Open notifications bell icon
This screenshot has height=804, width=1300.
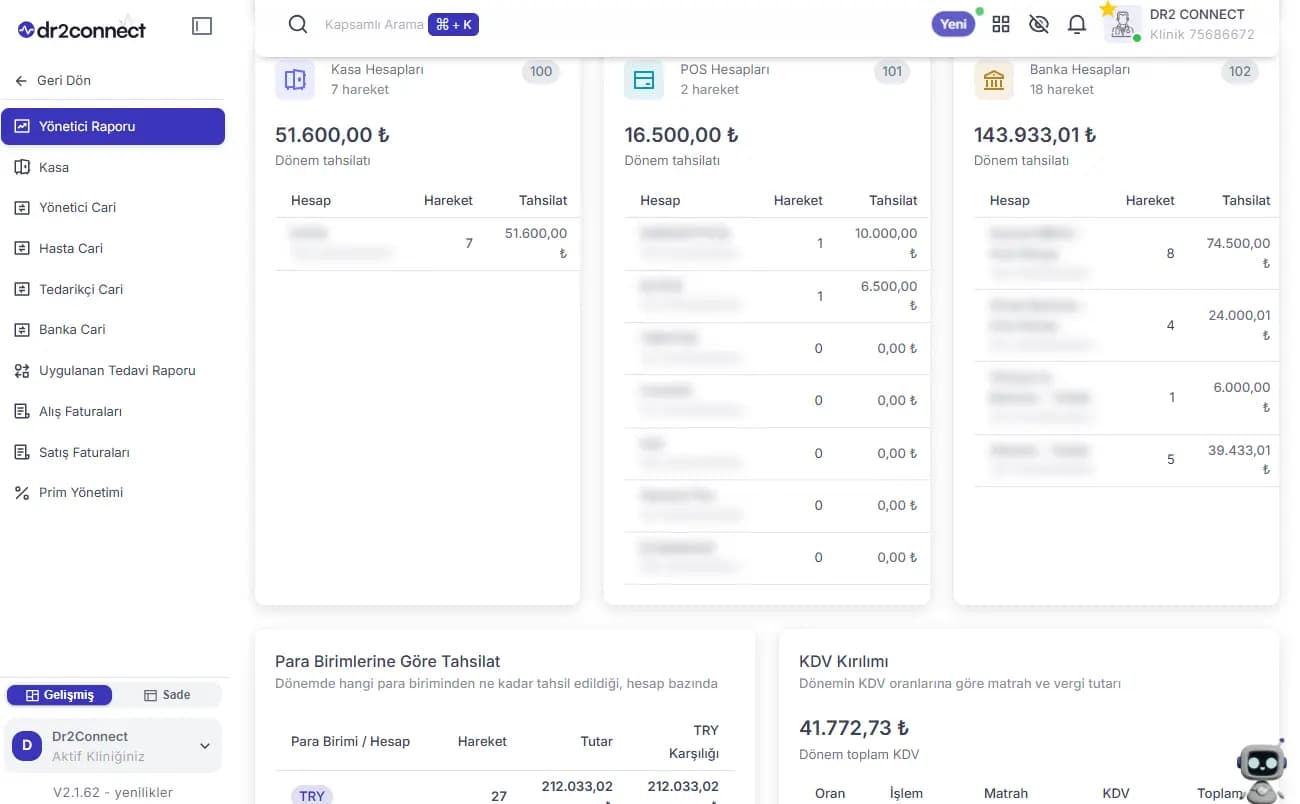coord(1077,24)
